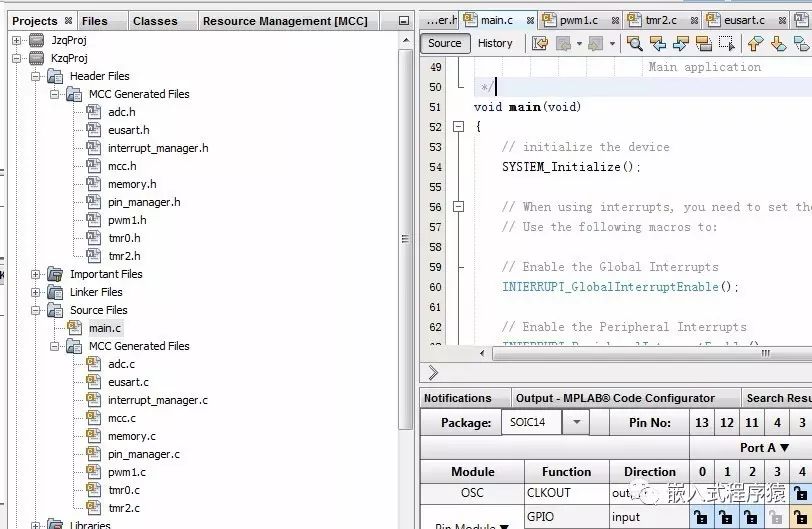Click the Last Edit Location toolbar icon
The image size is (812, 529).
point(540,43)
